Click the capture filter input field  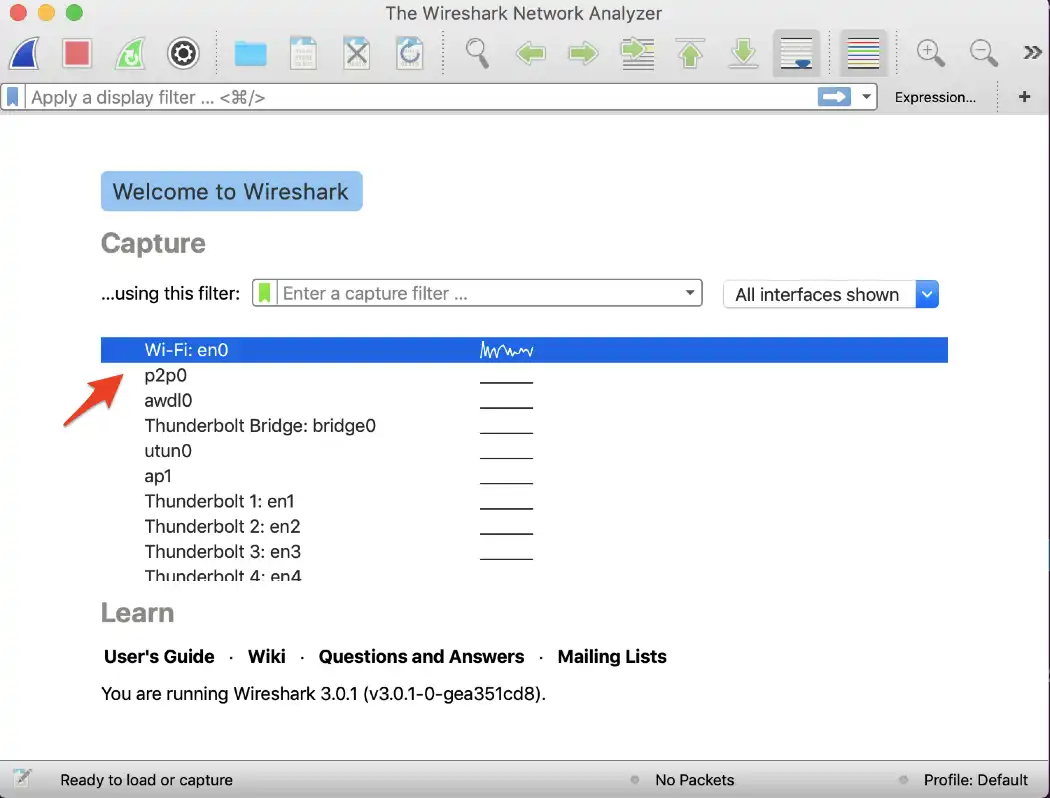(x=479, y=293)
